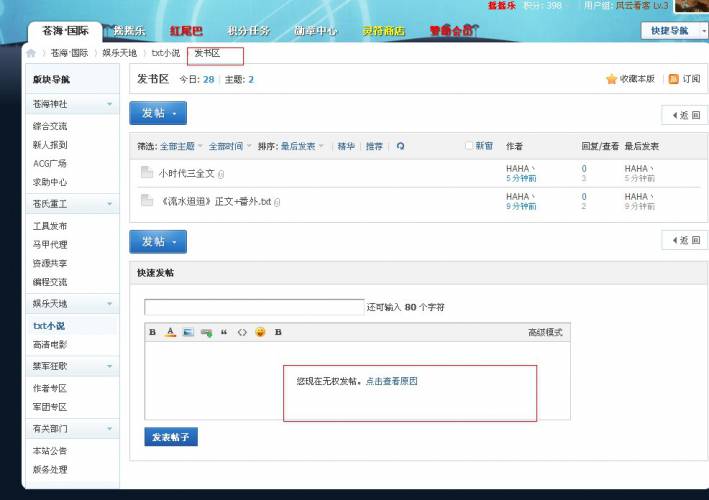Open the 全部主题 filter dropdown

181,146
